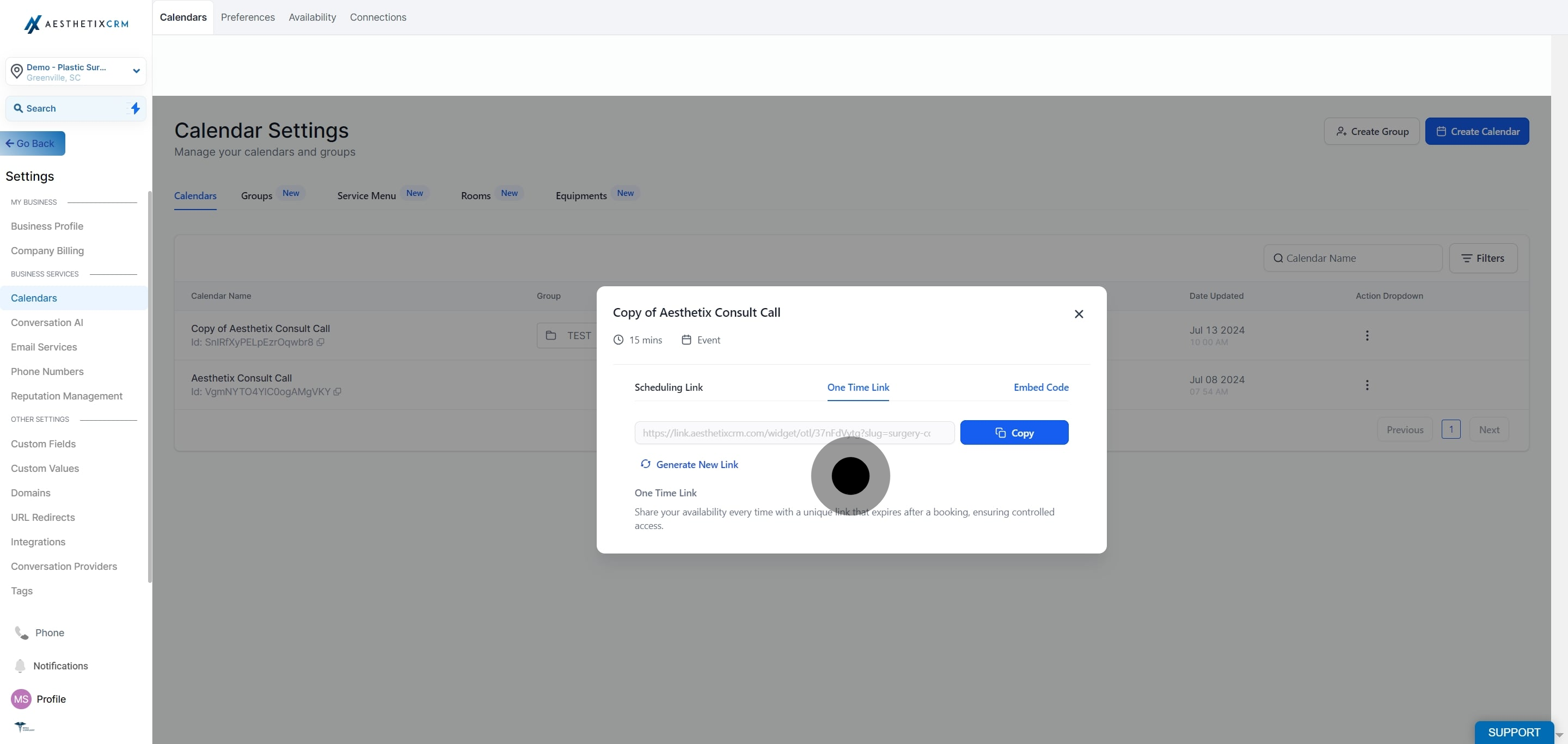Viewport: 1568px width, 744px height.
Task: Open the Service Menu tab
Action: tap(366, 196)
